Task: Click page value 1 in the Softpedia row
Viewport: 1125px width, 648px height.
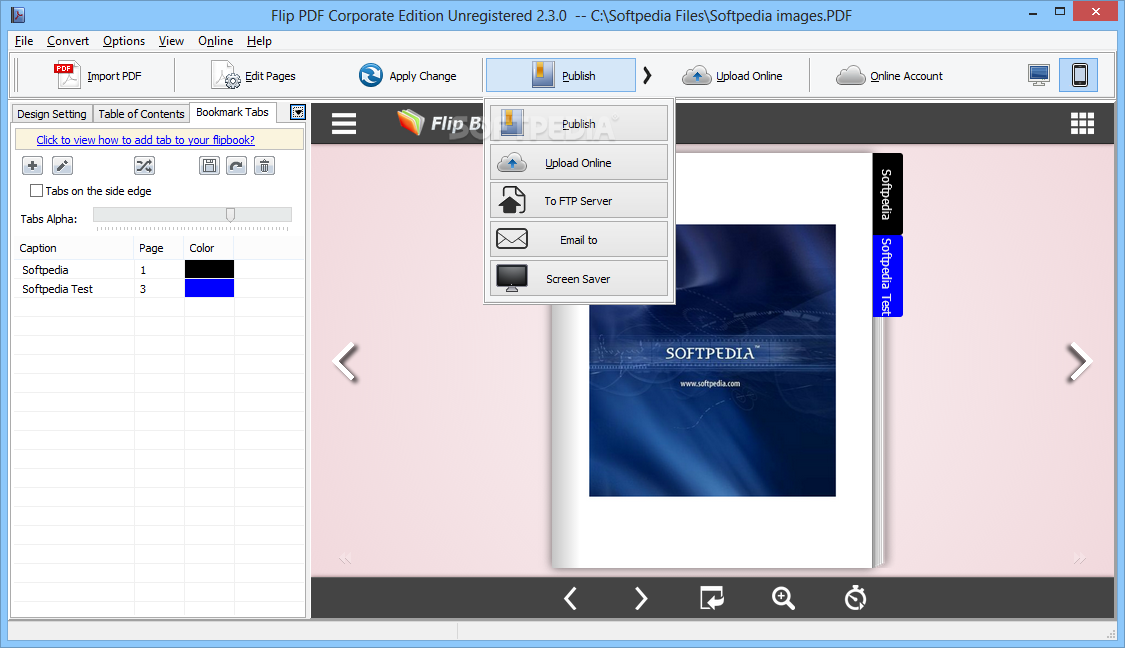Action: pos(143,270)
